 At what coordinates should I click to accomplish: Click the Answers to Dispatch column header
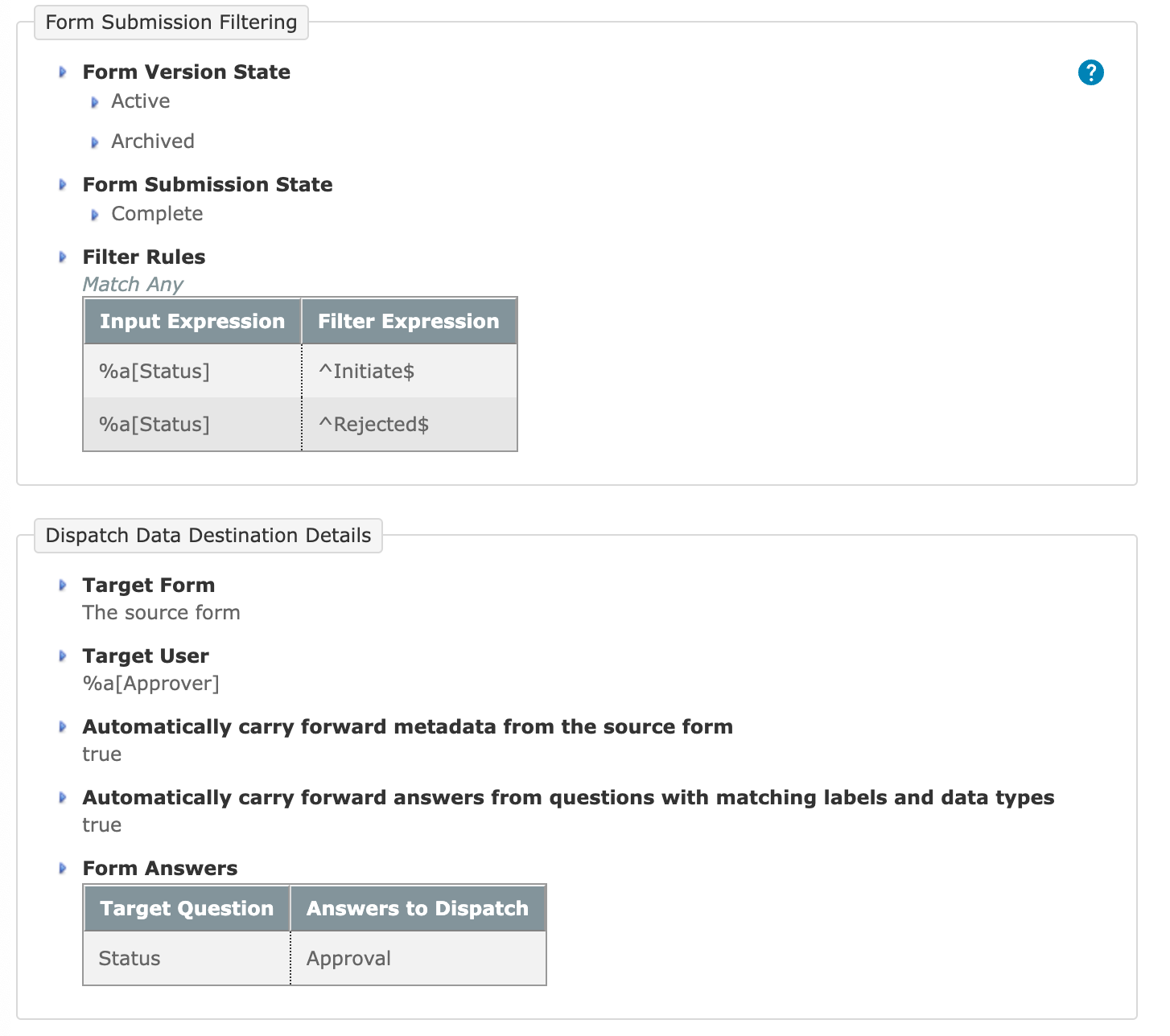coord(418,909)
